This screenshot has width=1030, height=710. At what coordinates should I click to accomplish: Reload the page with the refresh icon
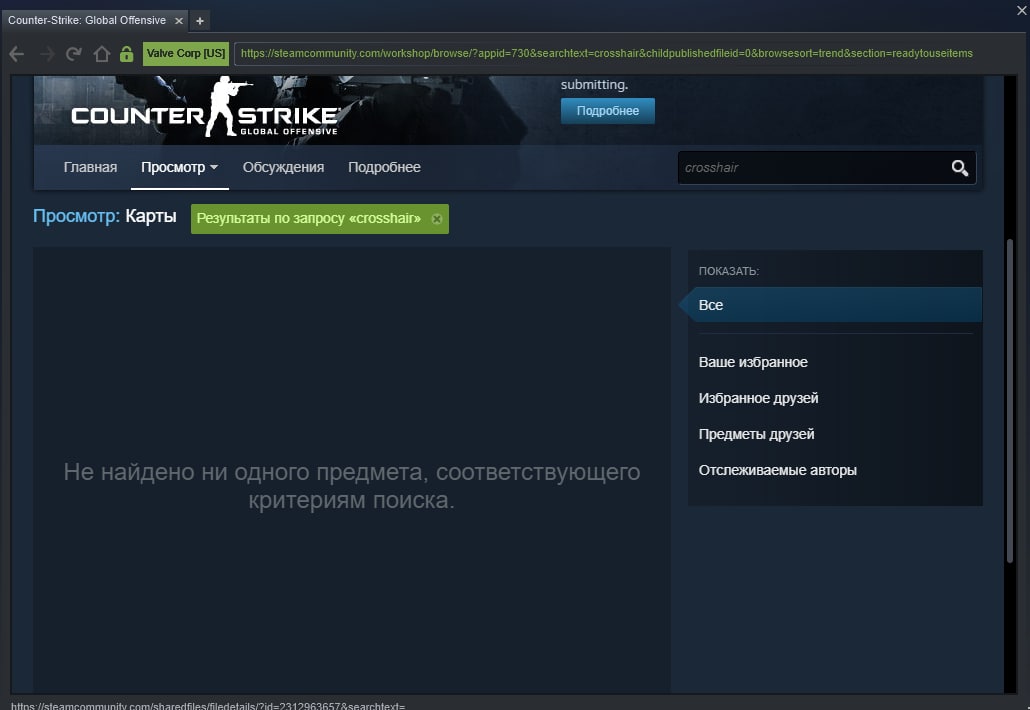pos(74,54)
